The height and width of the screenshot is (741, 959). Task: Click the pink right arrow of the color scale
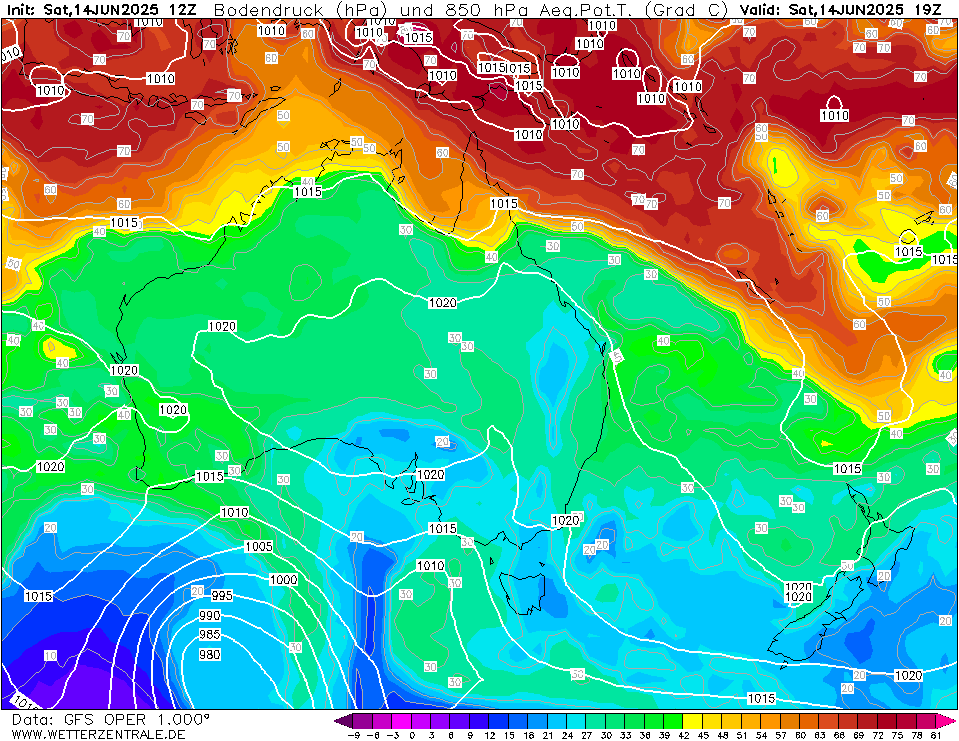(944, 720)
